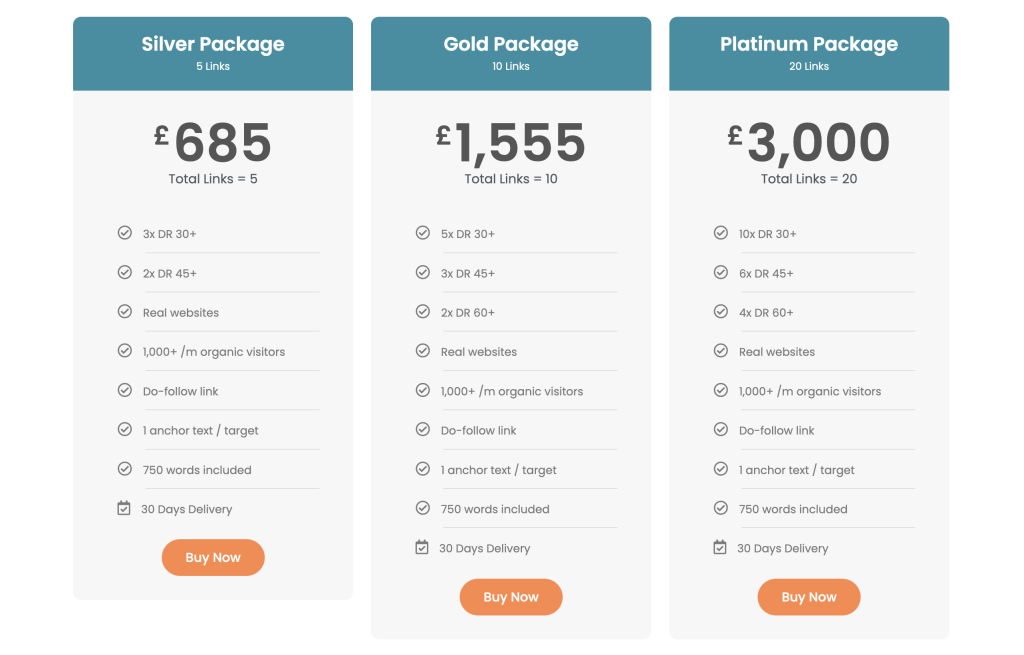The width and height of the screenshot is (1024, 655).
Task: Click the £3,000 price text
Action: tap(808, 142)
